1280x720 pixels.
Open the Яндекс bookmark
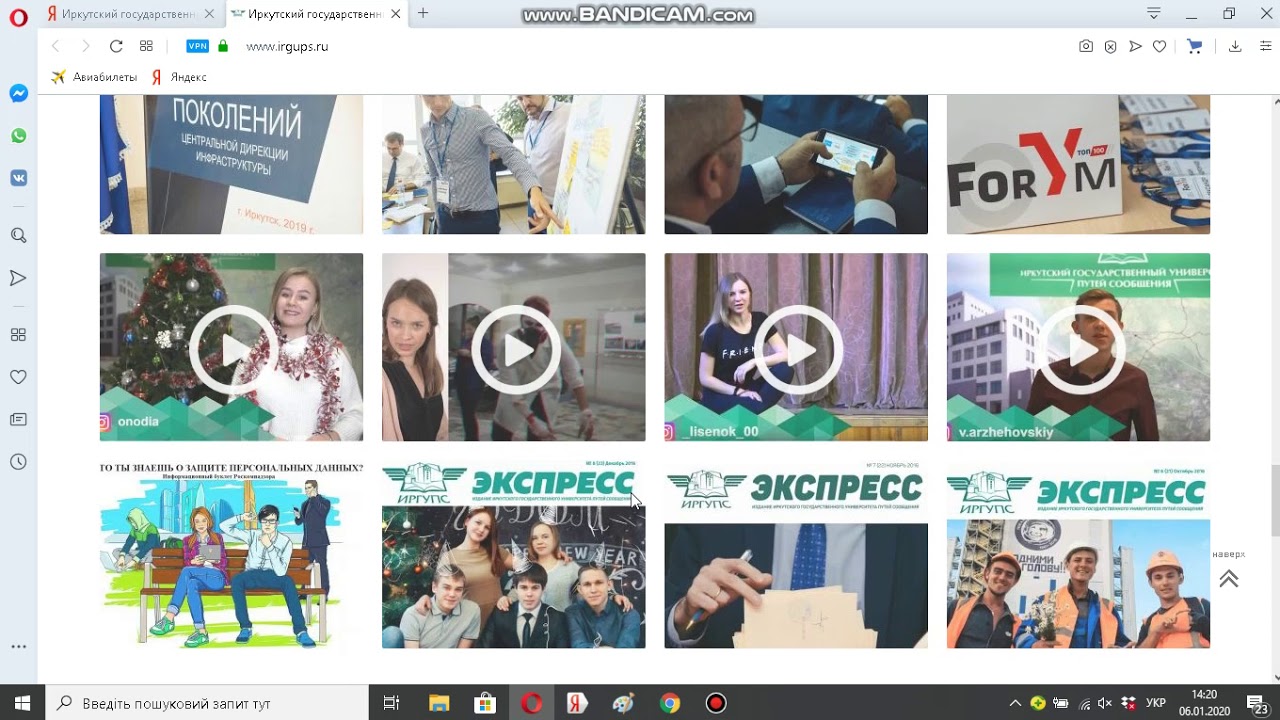[x=179, y=77]
